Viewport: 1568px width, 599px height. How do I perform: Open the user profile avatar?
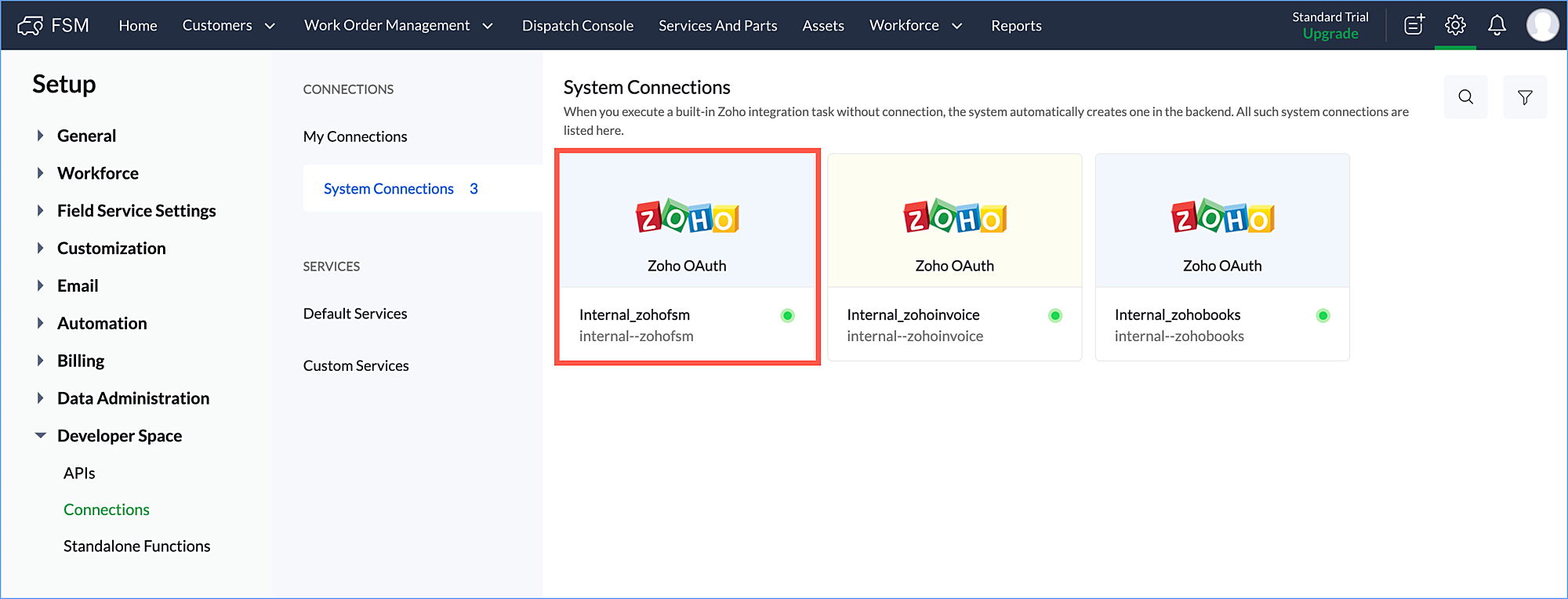click(1542, 25)
